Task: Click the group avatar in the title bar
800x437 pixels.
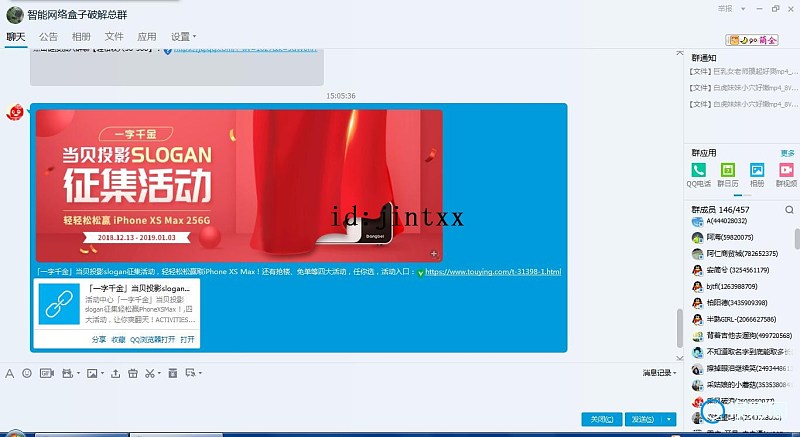Action: pyautogui.click(x=15, y=15)
